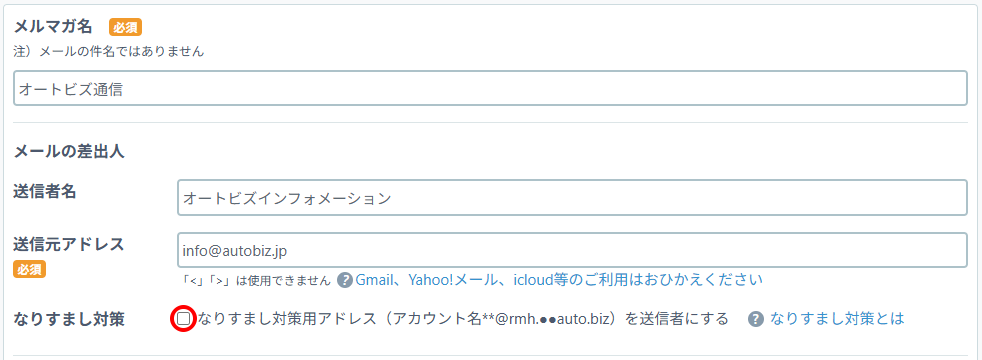Focus the 送信元アドレス input field

point(572,250)
